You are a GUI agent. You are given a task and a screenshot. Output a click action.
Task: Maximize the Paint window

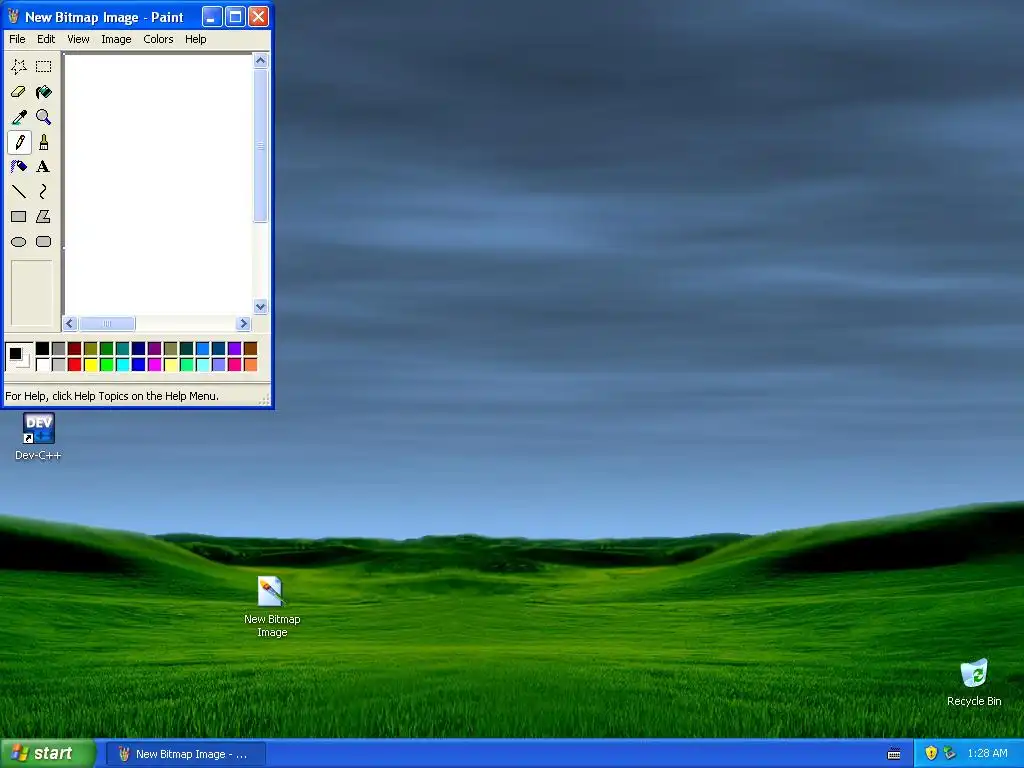click(x=235, y=16)
